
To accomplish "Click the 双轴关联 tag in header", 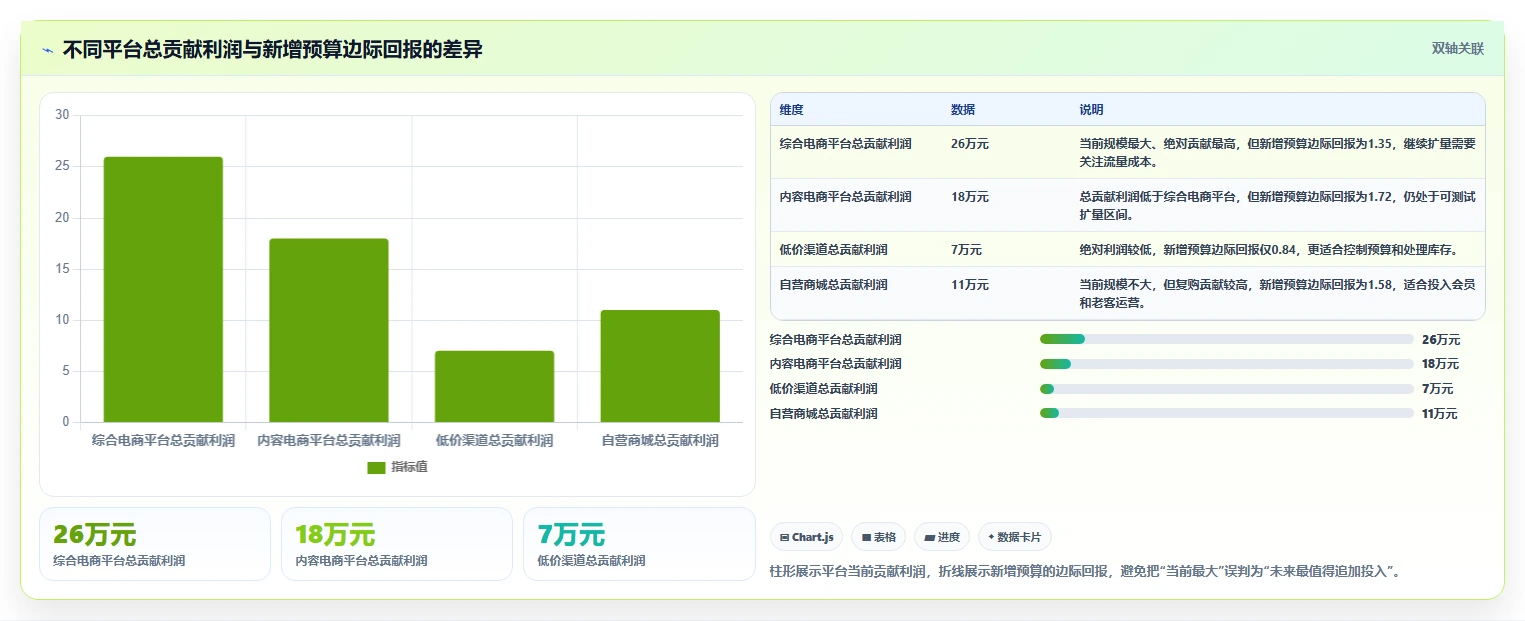I will click(1457, 49).
